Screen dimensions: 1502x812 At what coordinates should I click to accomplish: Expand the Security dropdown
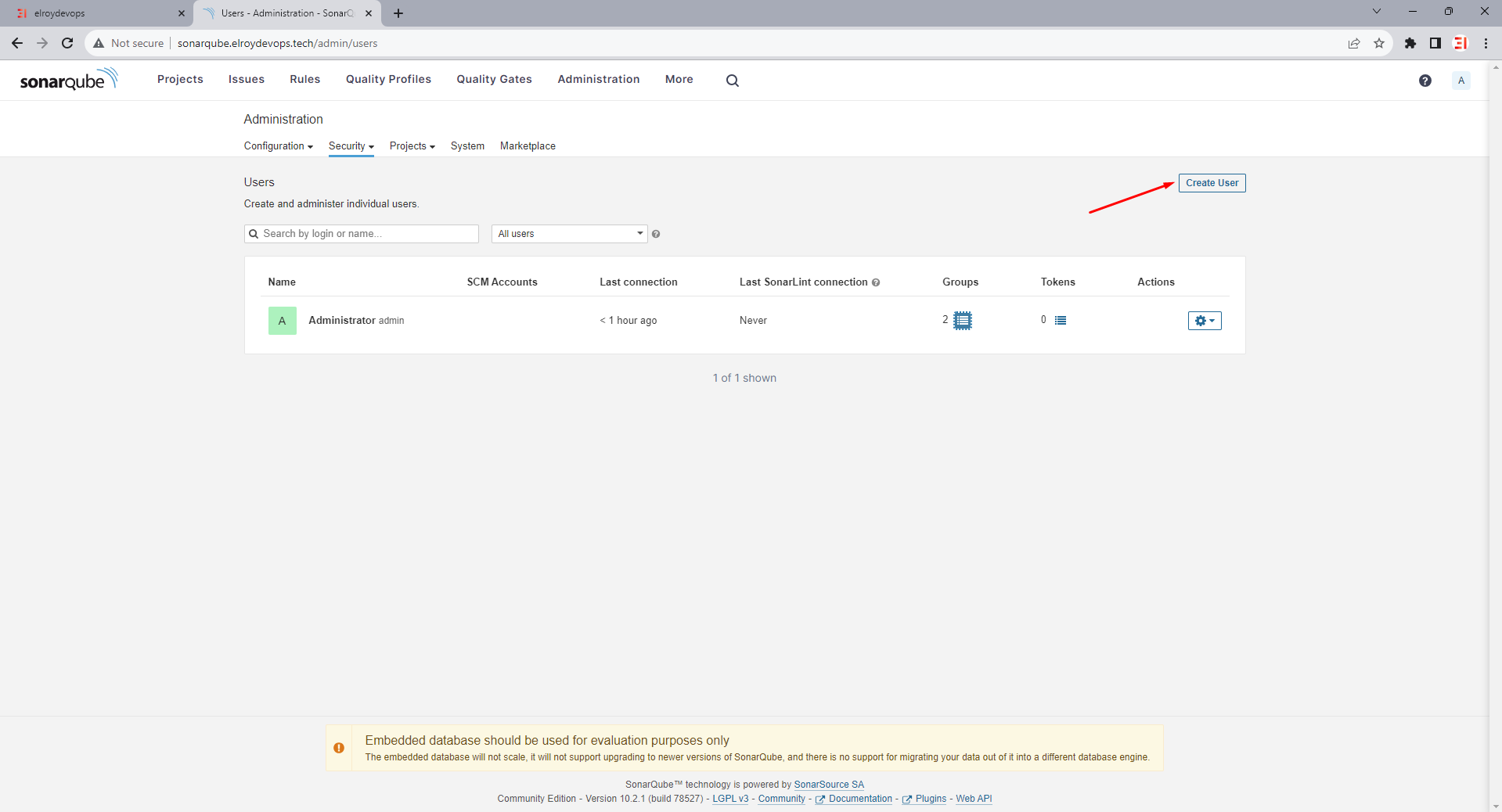(351, 146)
